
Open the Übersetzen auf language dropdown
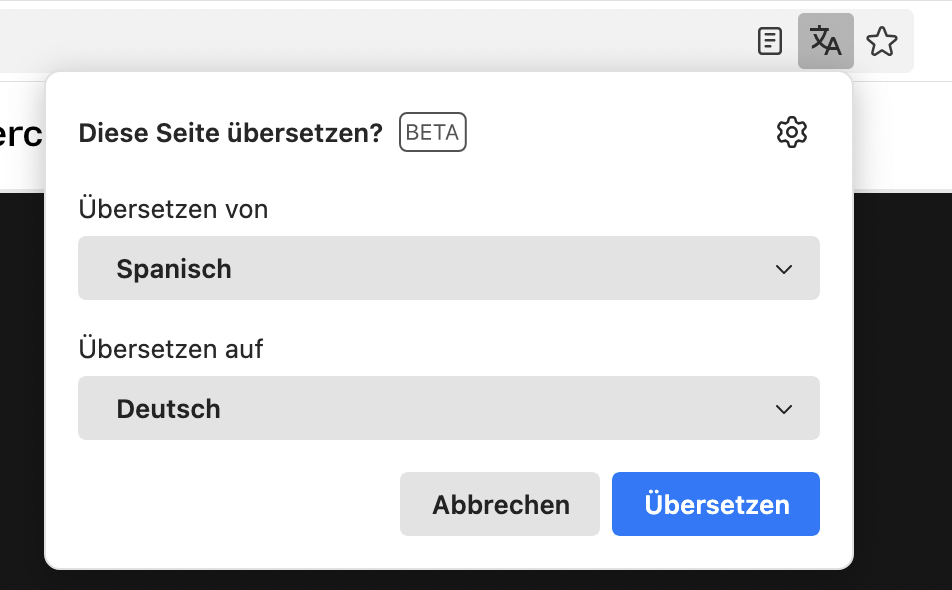coord(448,408)
